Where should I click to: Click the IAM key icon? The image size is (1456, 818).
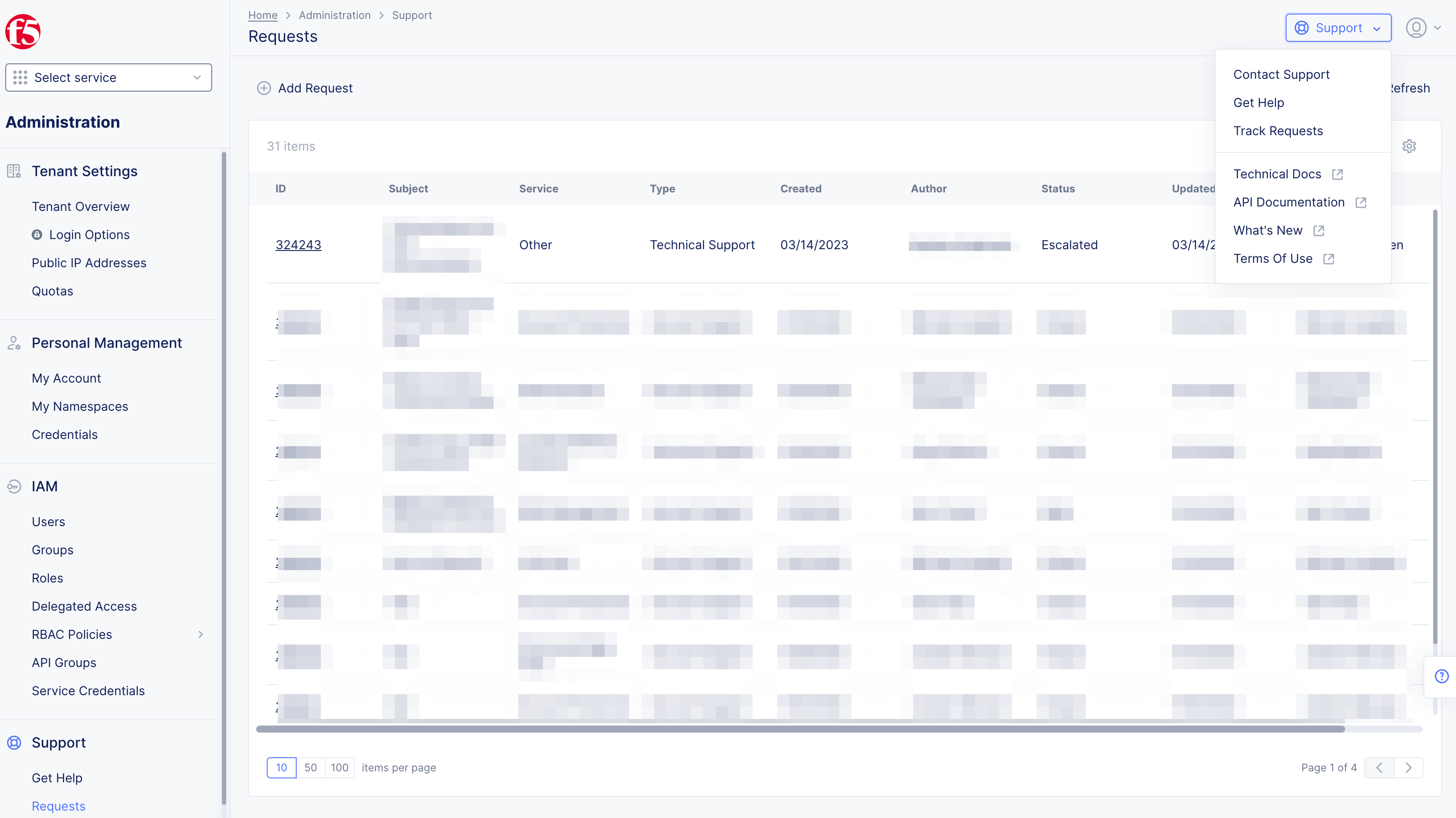tap(13, 486)
